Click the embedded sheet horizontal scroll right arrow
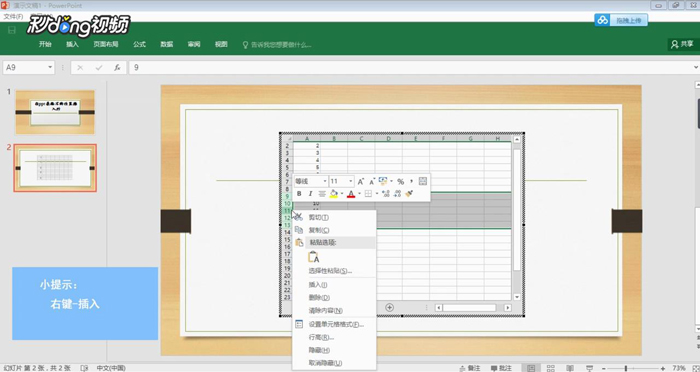The height and width of the screenshot is (372, 700). tap(508, 308)
